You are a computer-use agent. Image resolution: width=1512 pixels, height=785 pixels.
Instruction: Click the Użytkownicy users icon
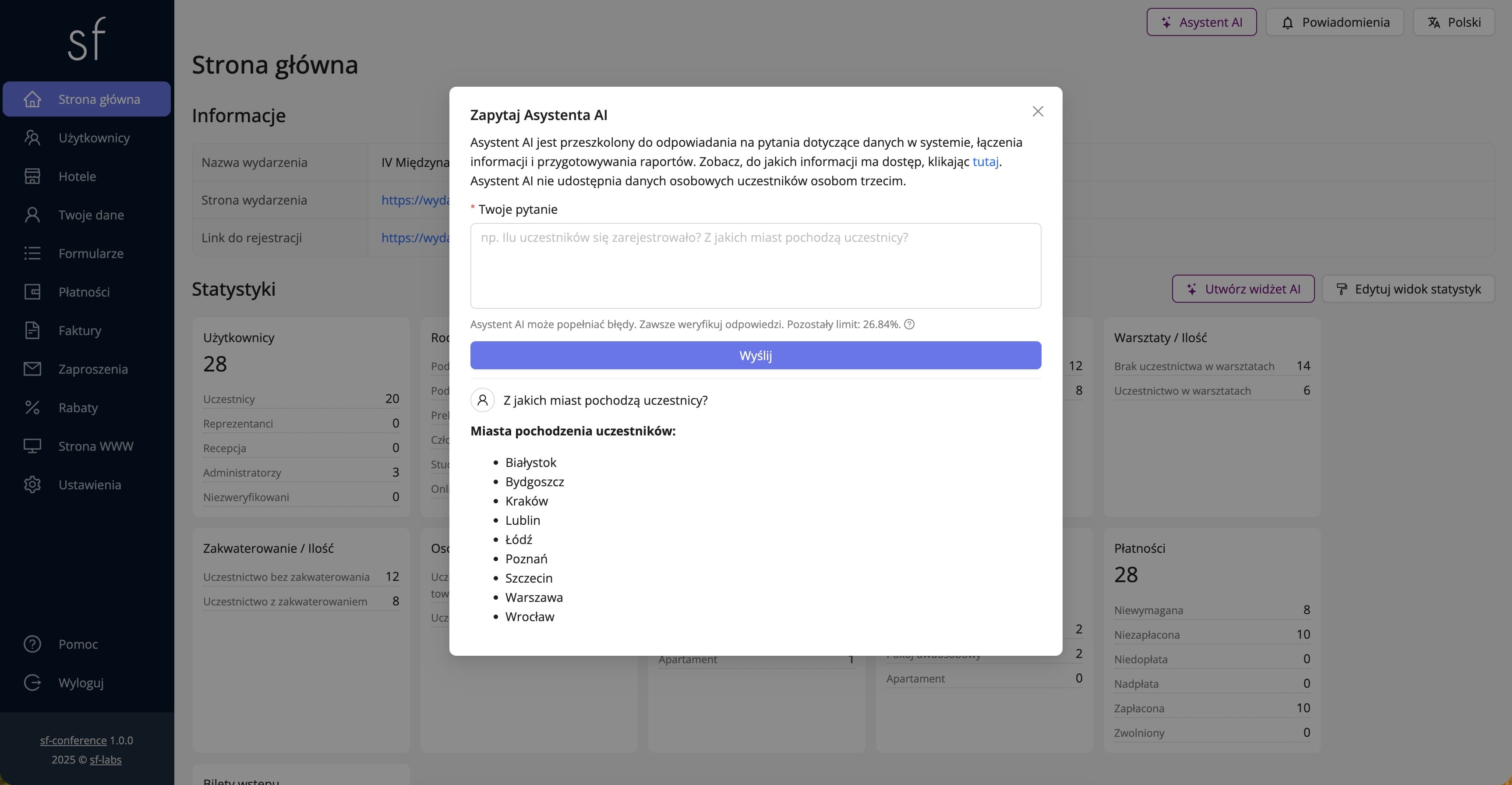click(x=32, y=138)
